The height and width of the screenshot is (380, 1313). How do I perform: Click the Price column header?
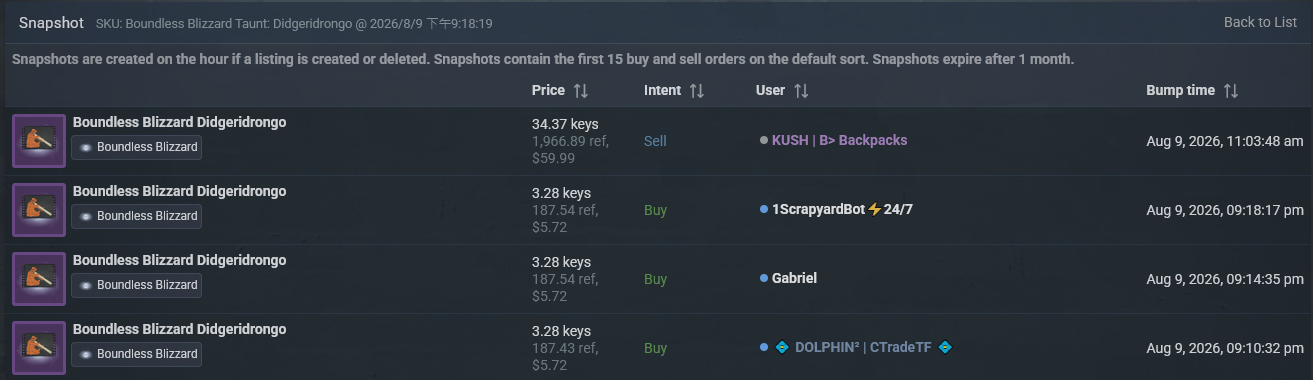548,90
